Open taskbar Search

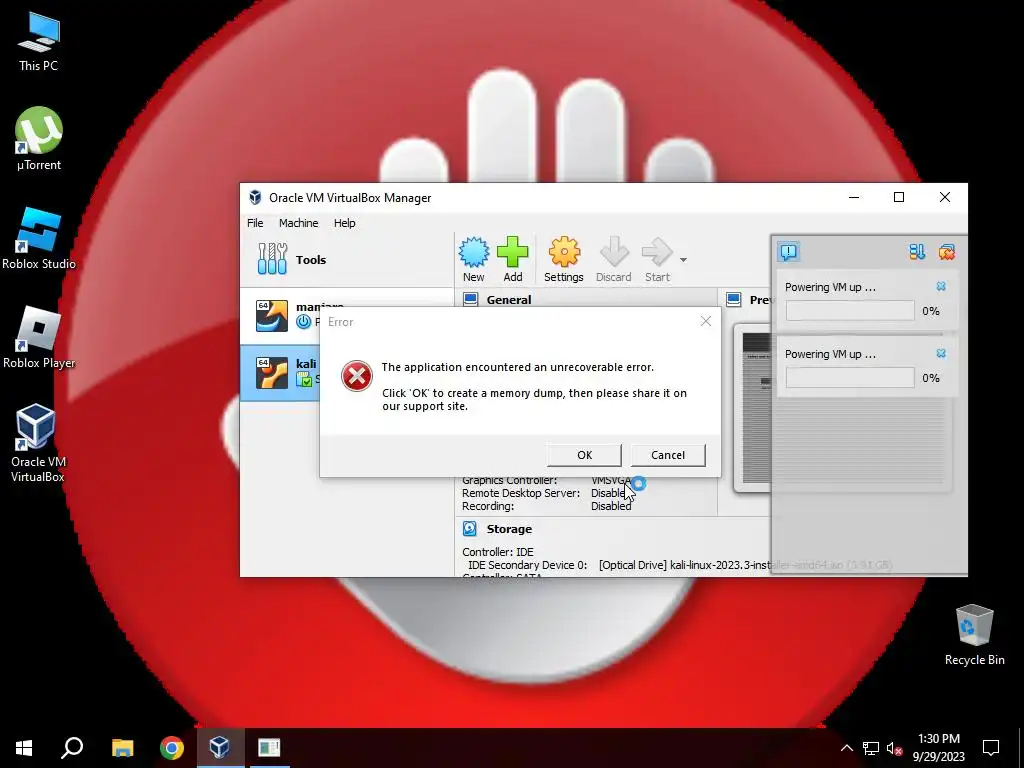pyautogui.click(x=72, y=748)
